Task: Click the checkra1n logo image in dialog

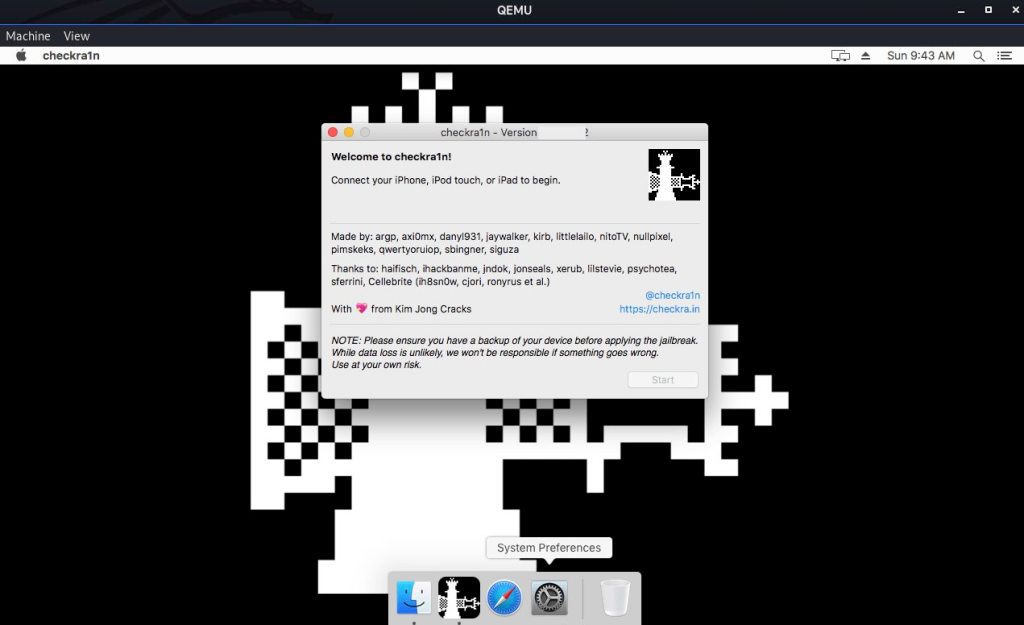Action: coord(674,174)
